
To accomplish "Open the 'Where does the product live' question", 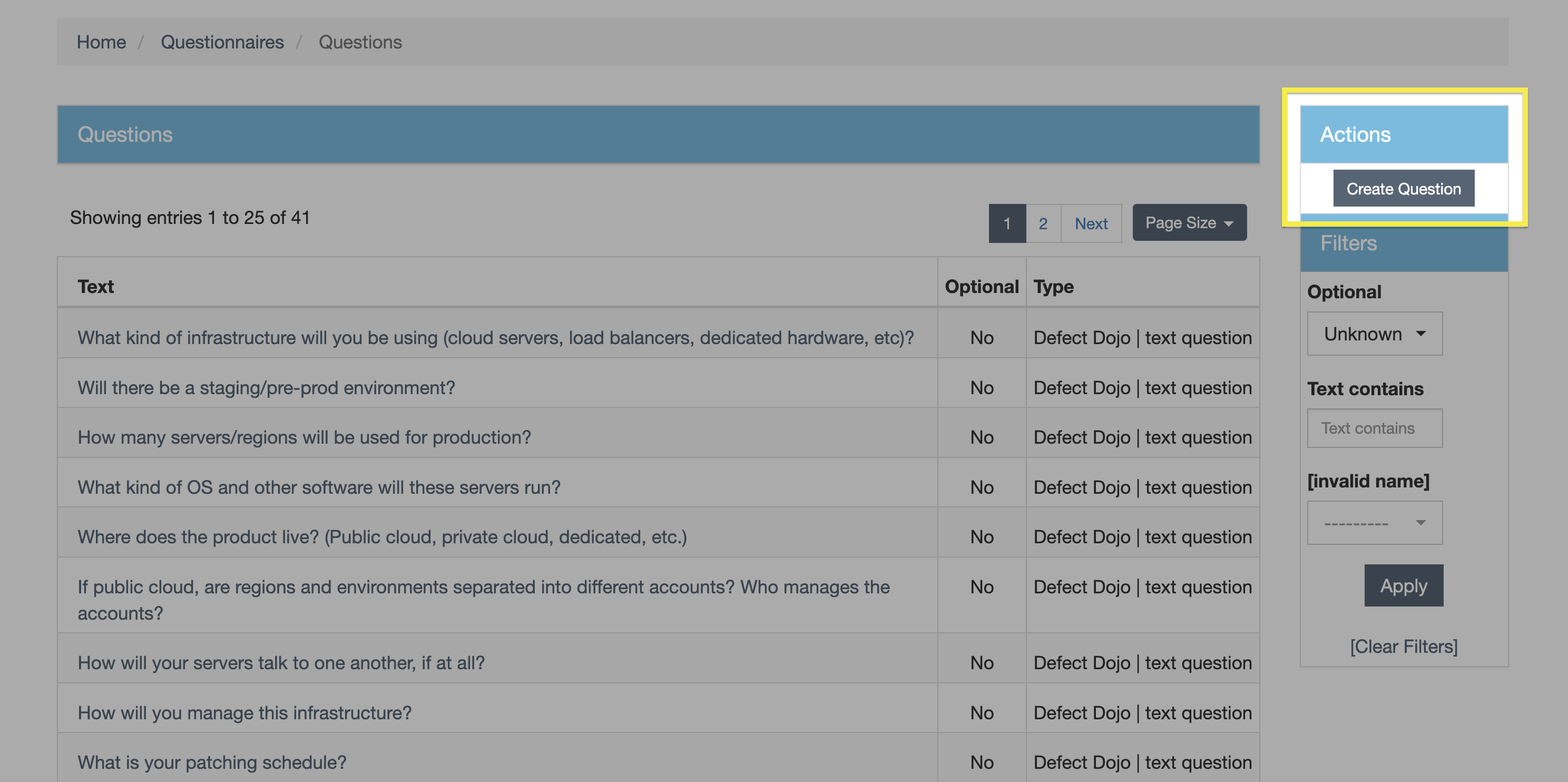I will (x=381, y=537).
